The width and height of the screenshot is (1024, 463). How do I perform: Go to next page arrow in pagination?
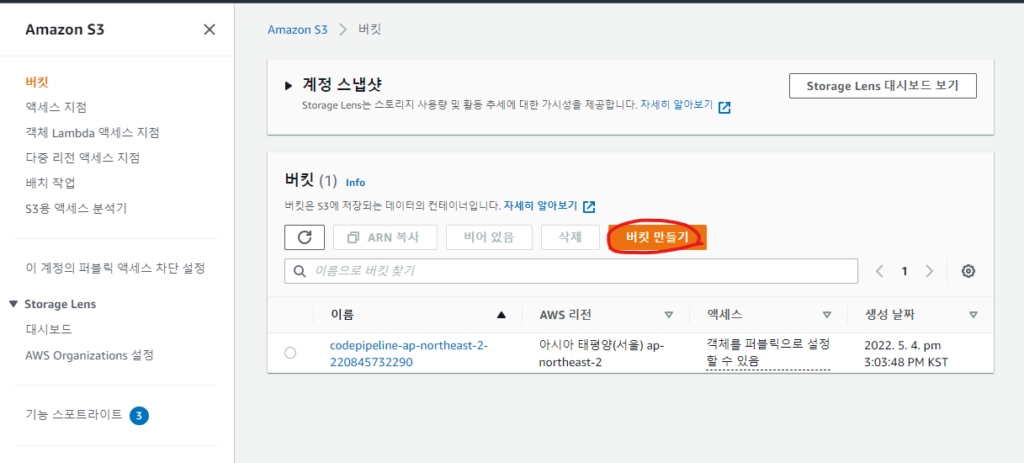point(929,271)
